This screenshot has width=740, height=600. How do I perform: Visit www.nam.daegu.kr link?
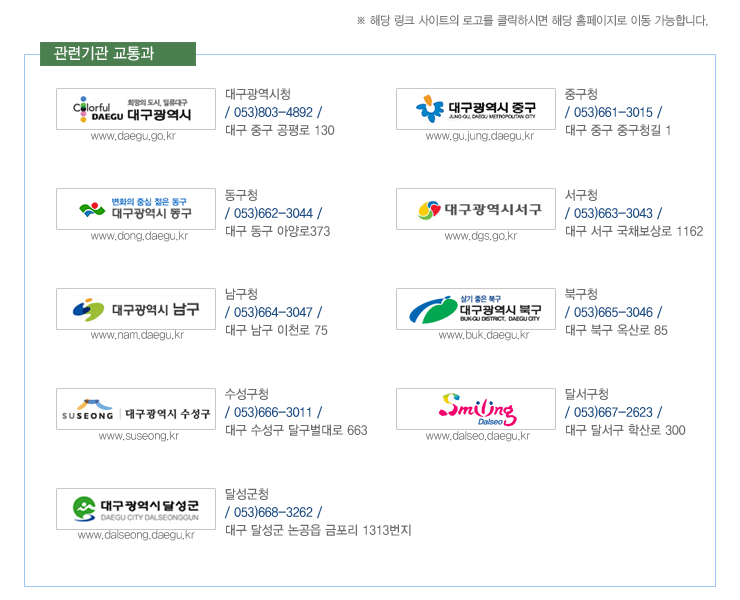point(137,335)
